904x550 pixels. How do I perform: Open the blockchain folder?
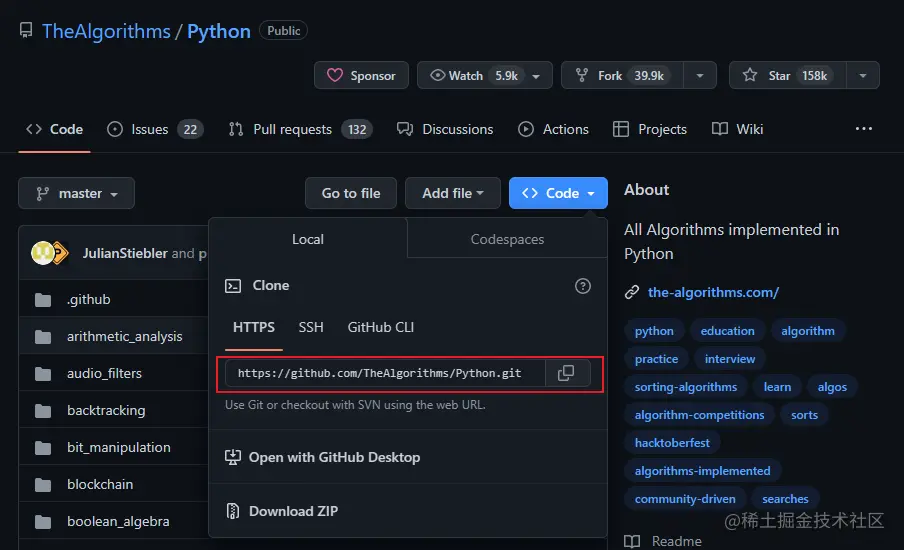coord(100,484)
